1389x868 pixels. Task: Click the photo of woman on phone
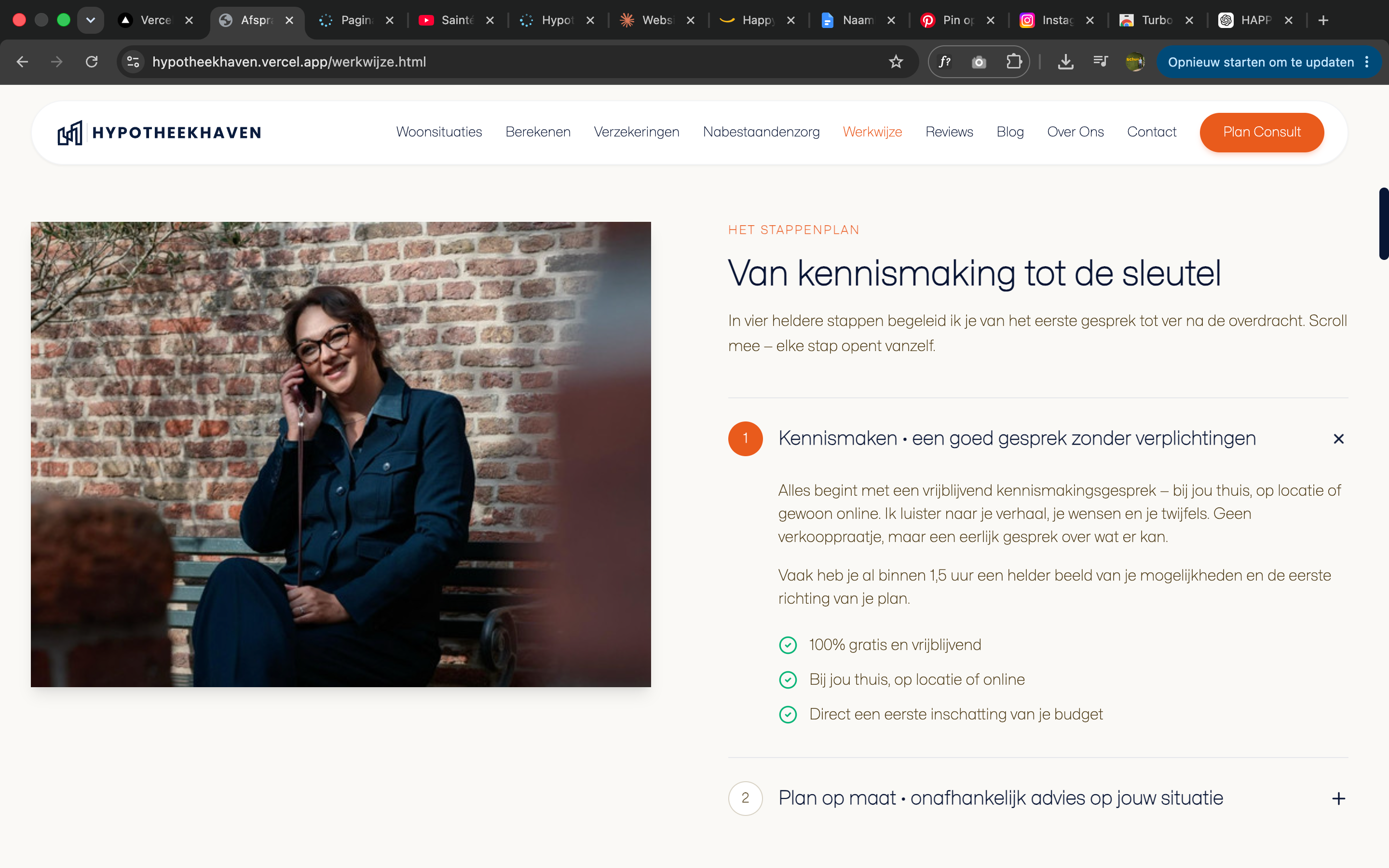341,454
